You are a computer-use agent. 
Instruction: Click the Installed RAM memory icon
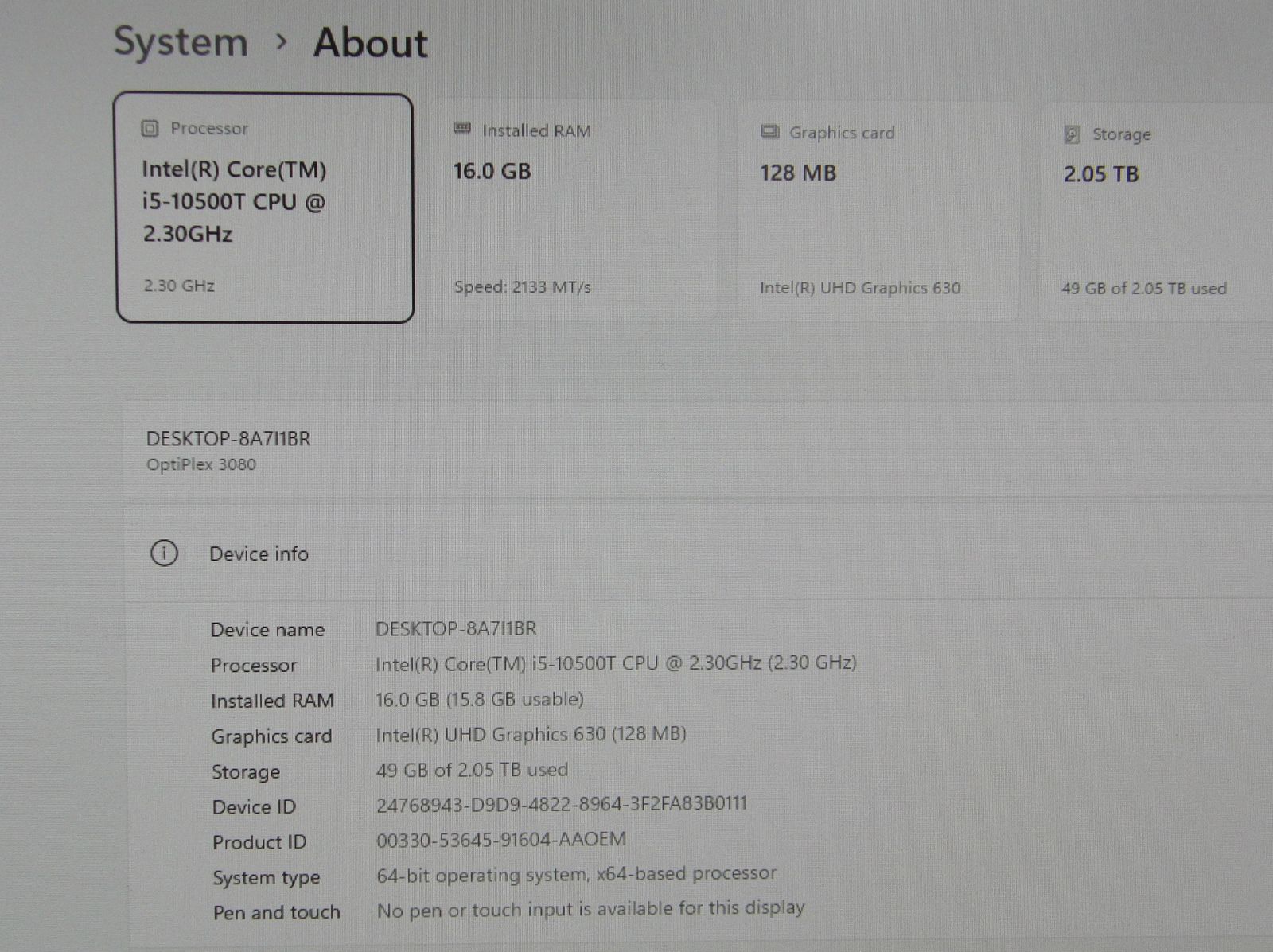[x=462, y=129]
